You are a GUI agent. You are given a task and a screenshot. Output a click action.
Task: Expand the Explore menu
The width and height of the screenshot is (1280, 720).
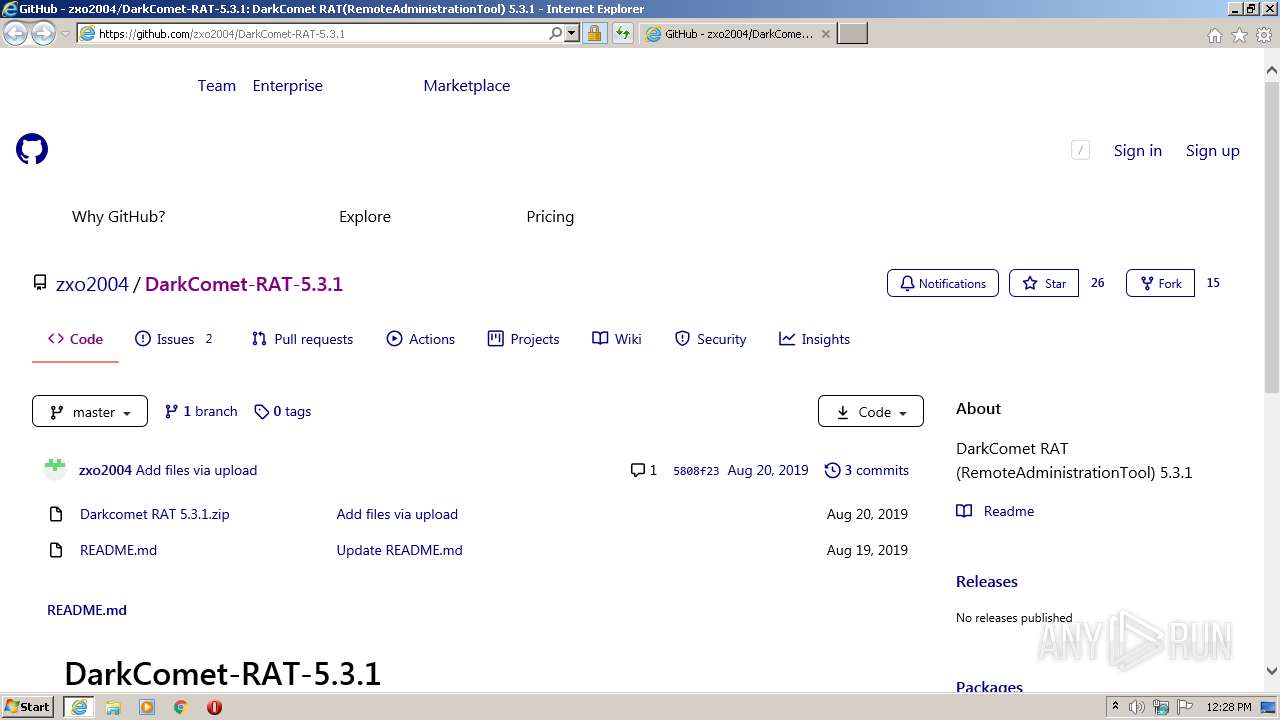click(x=365, y=216)
